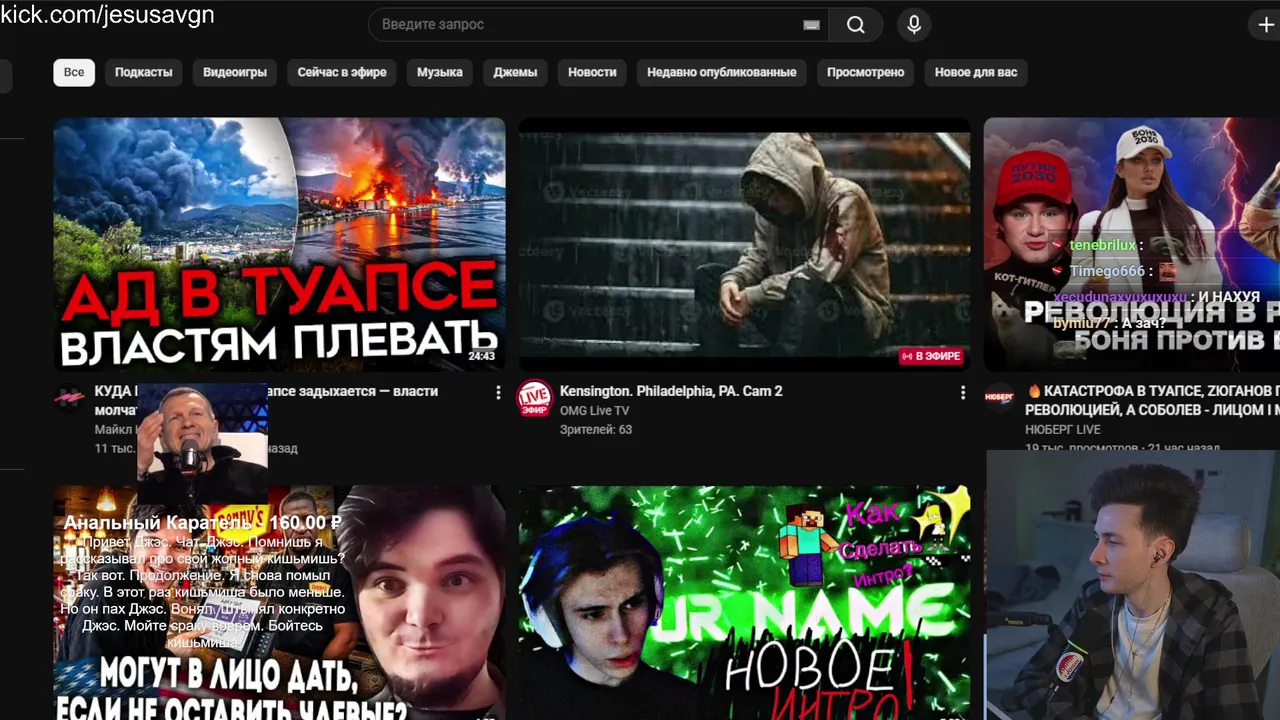Click the 24:43 duration label

click(482, 356)
